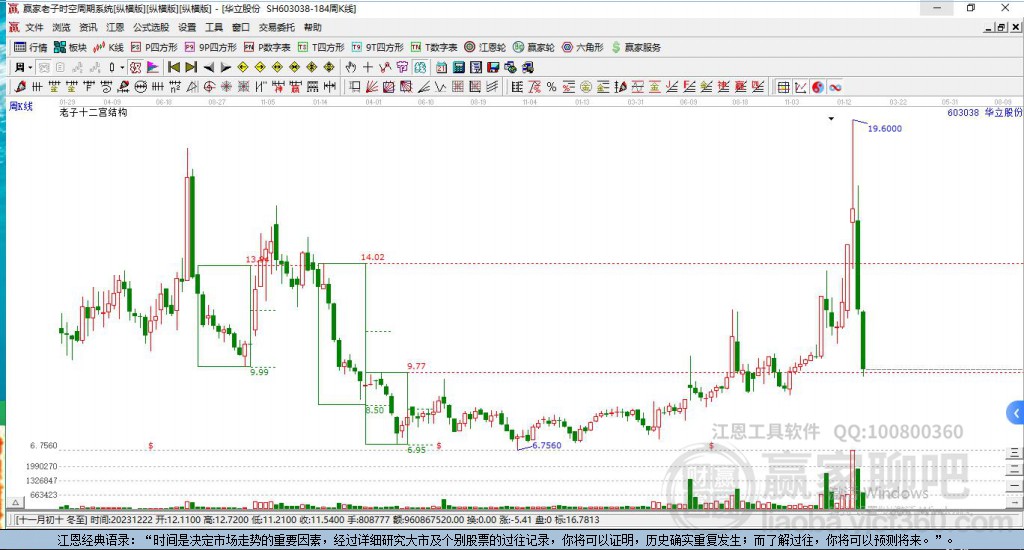Open 赢家服务 service page
1024x550 pixels.
pyautogui.click(x=636, y=47)
